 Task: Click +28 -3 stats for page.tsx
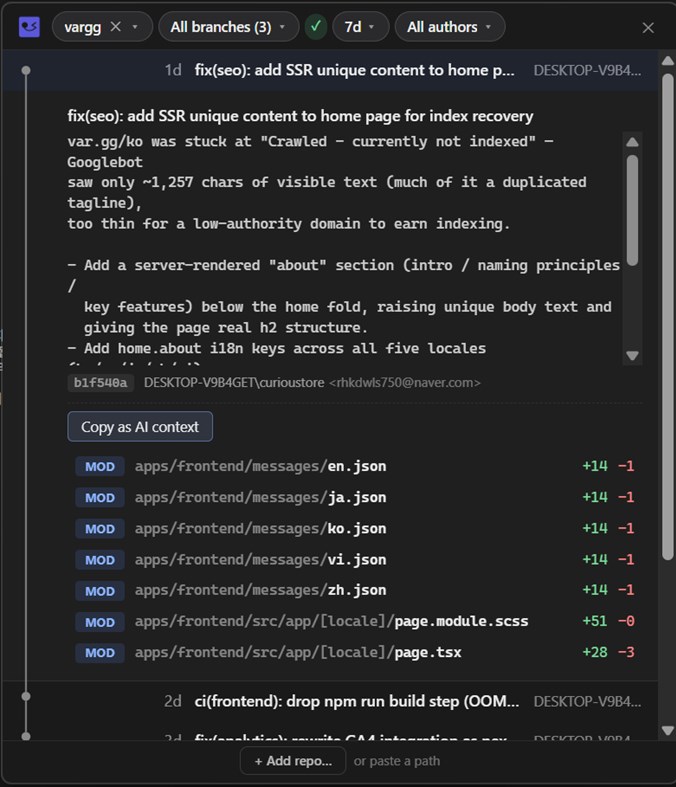click(x=608, y=652)
